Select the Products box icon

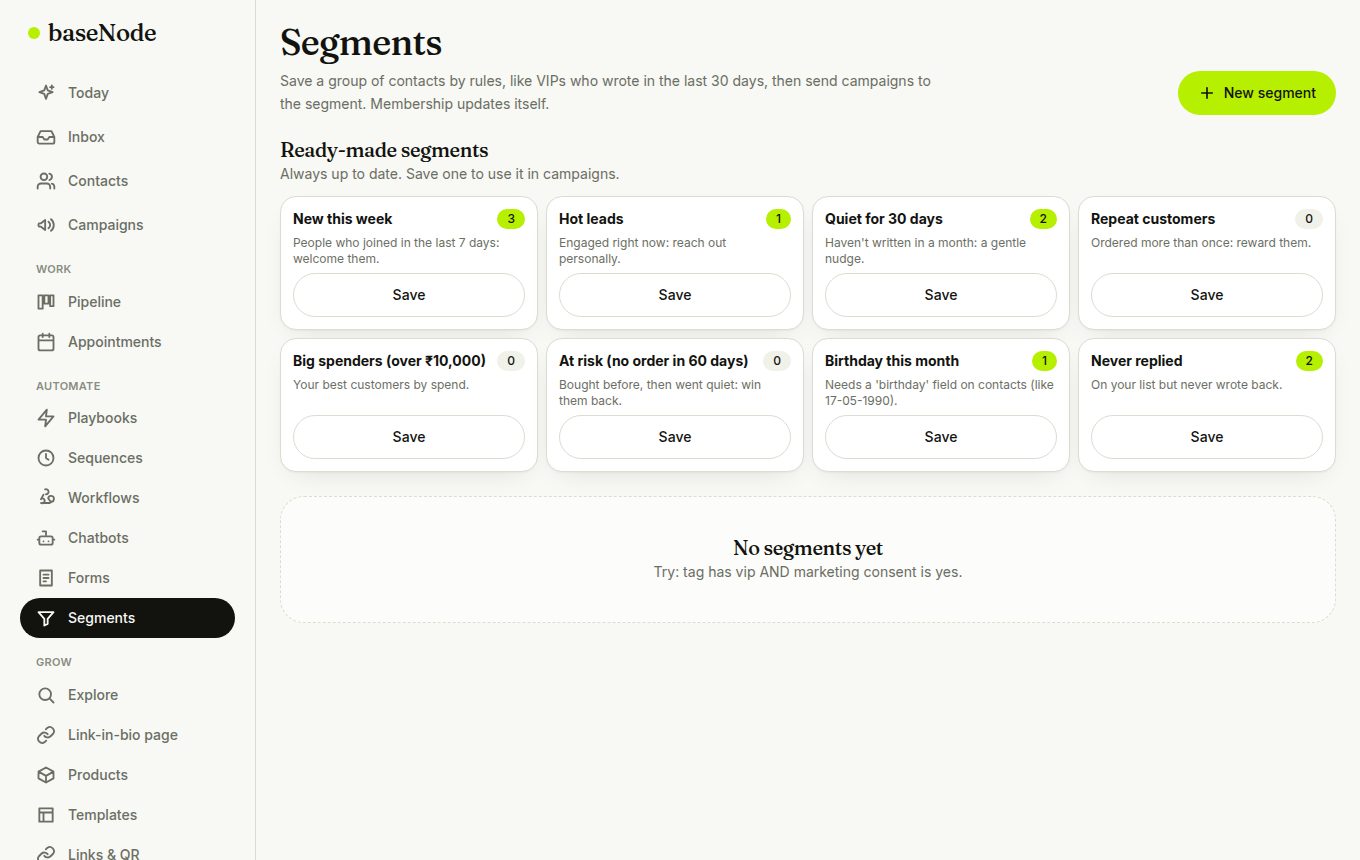click(x=46, y=775)
